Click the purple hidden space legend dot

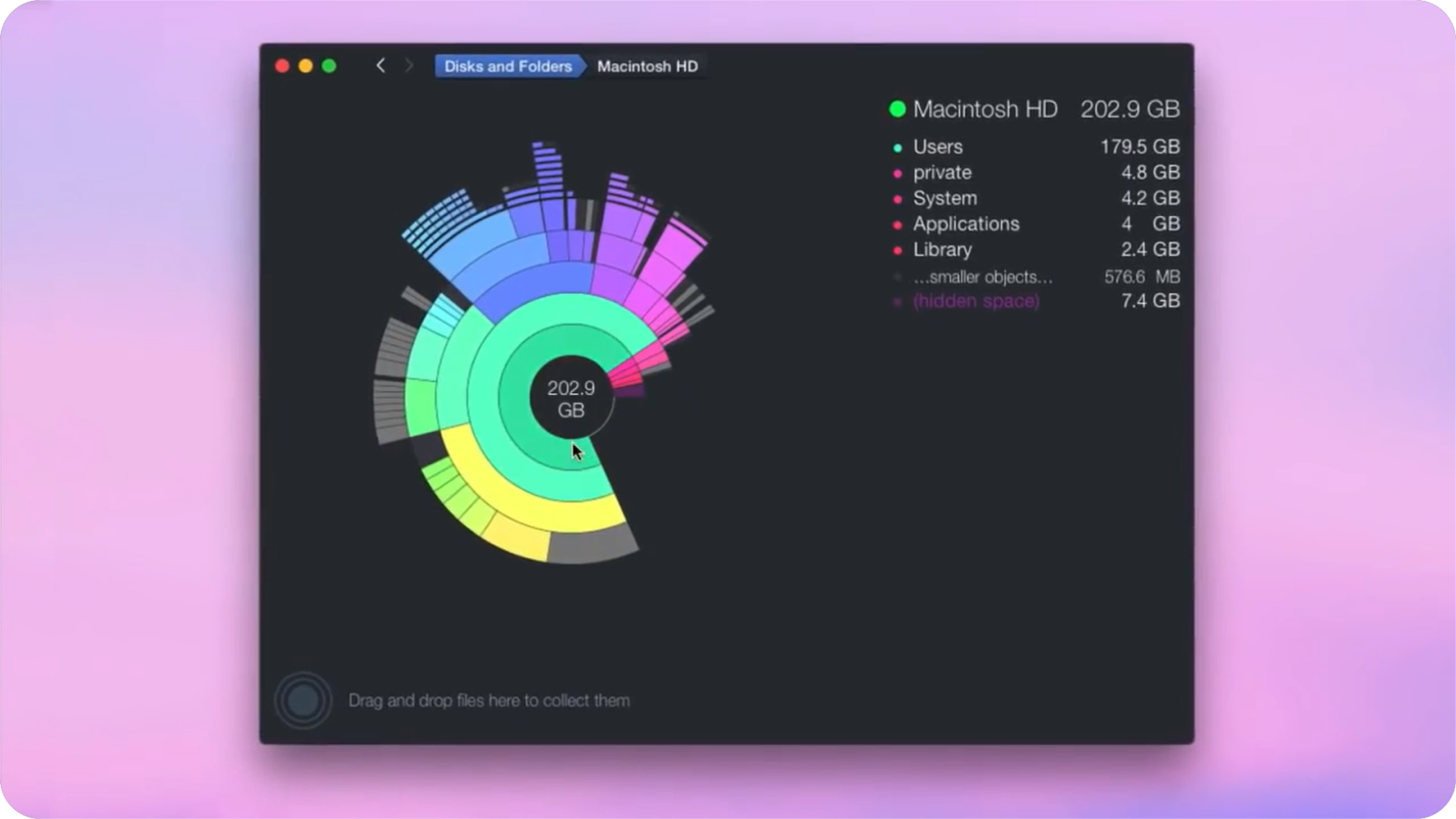tap(898, 302)
